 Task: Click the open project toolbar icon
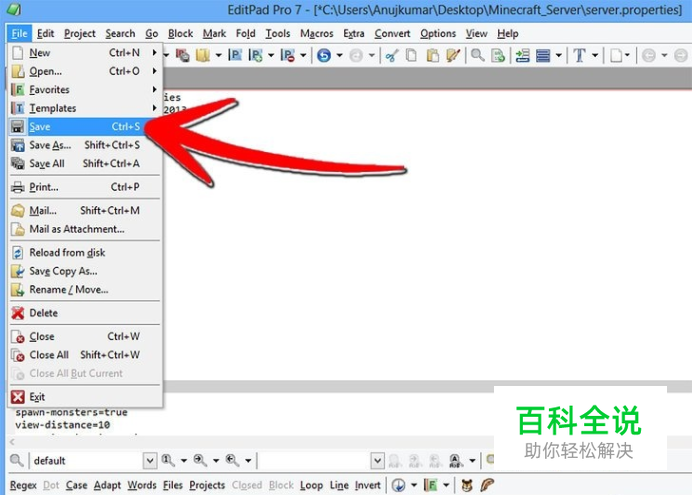coord(235,55)
